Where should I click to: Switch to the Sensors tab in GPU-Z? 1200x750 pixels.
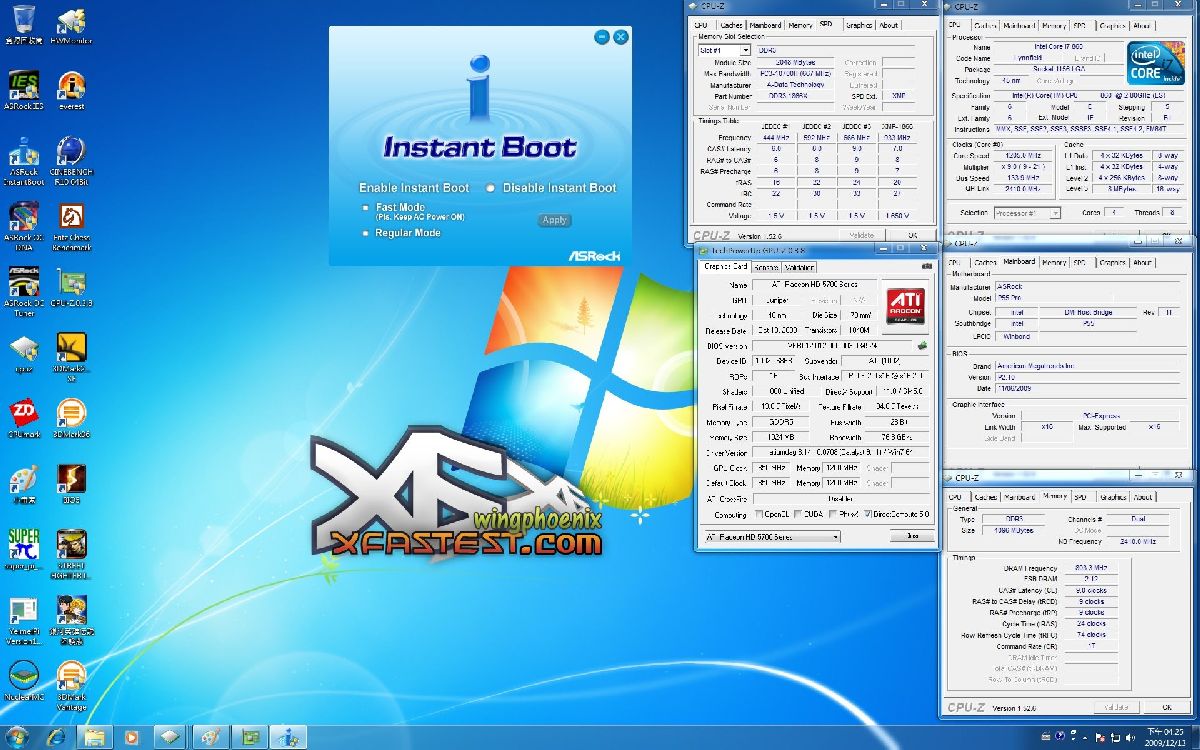point(766,267)
